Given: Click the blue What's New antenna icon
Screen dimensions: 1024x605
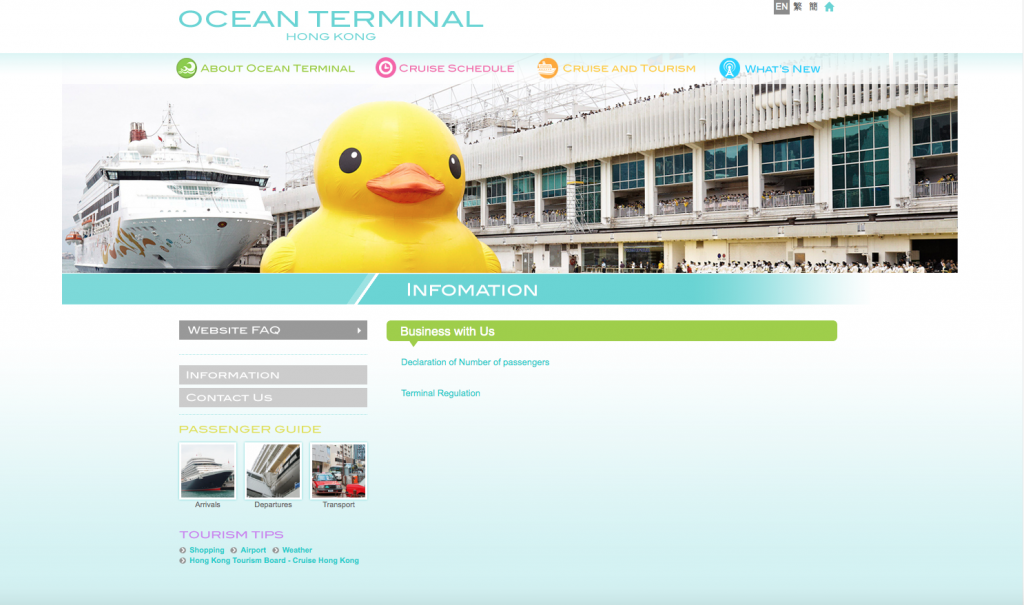Looking at the screenshot, I should pyautogui.click(x=729, y=68).
